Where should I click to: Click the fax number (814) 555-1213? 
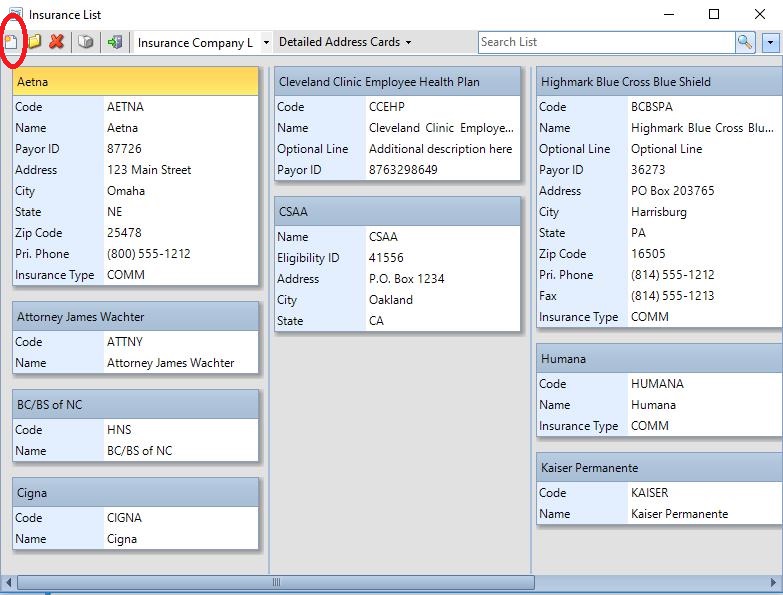click(x=673, y=296)
